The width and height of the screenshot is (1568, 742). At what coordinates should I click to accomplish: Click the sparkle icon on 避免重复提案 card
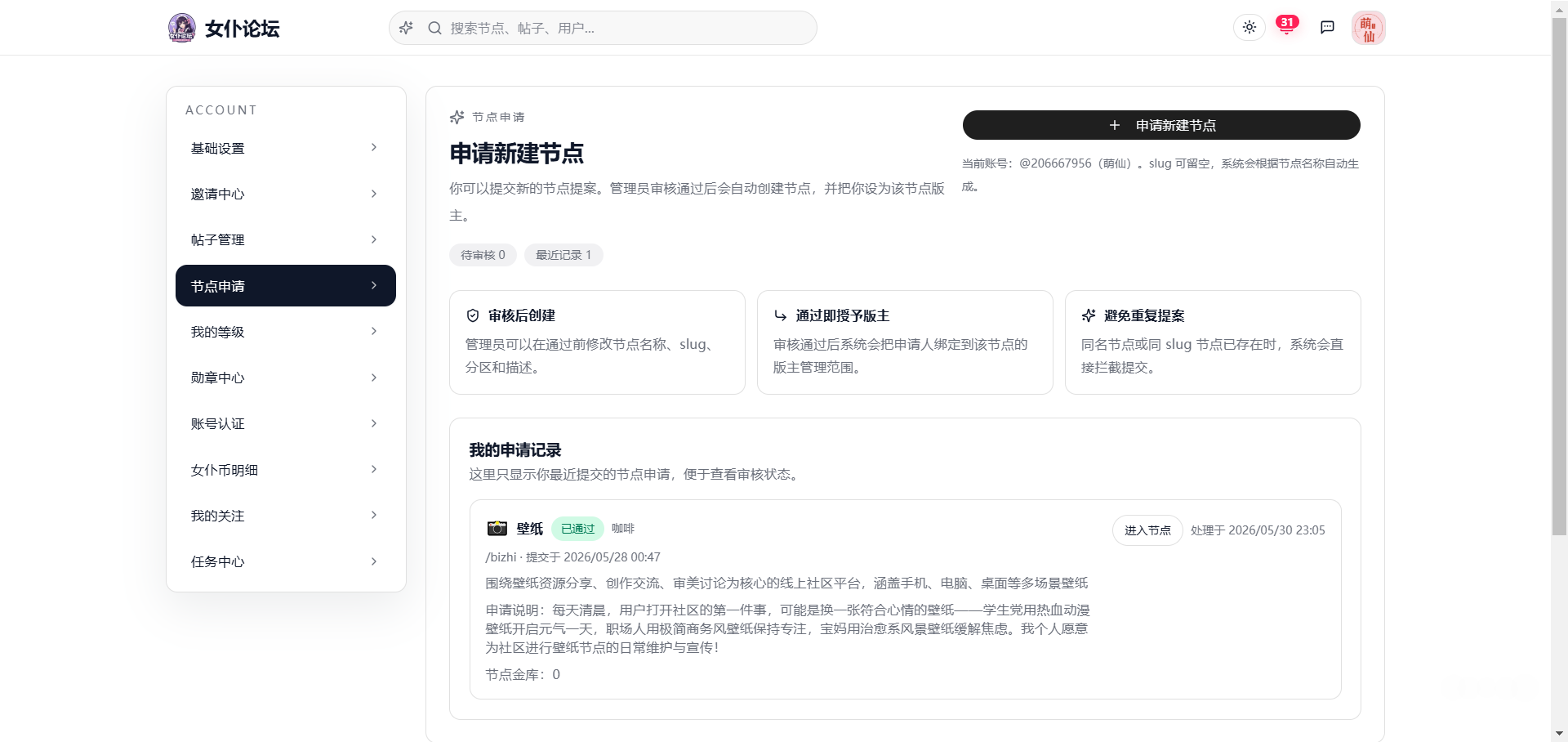pos(1089,315)
